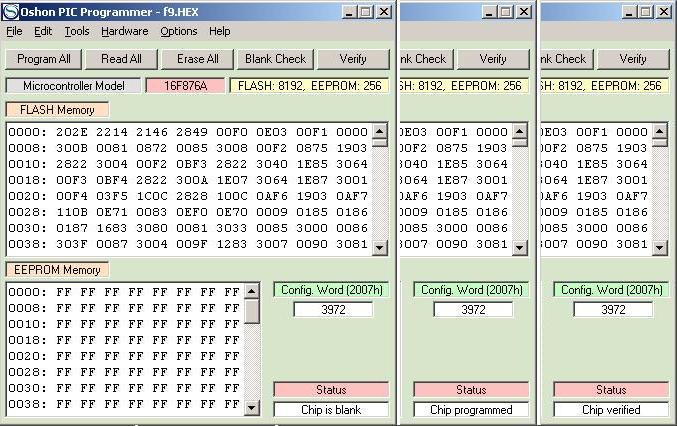Click the EEPROM memory scrollbar thumb
677x426 pixels.
pos(252,312)
